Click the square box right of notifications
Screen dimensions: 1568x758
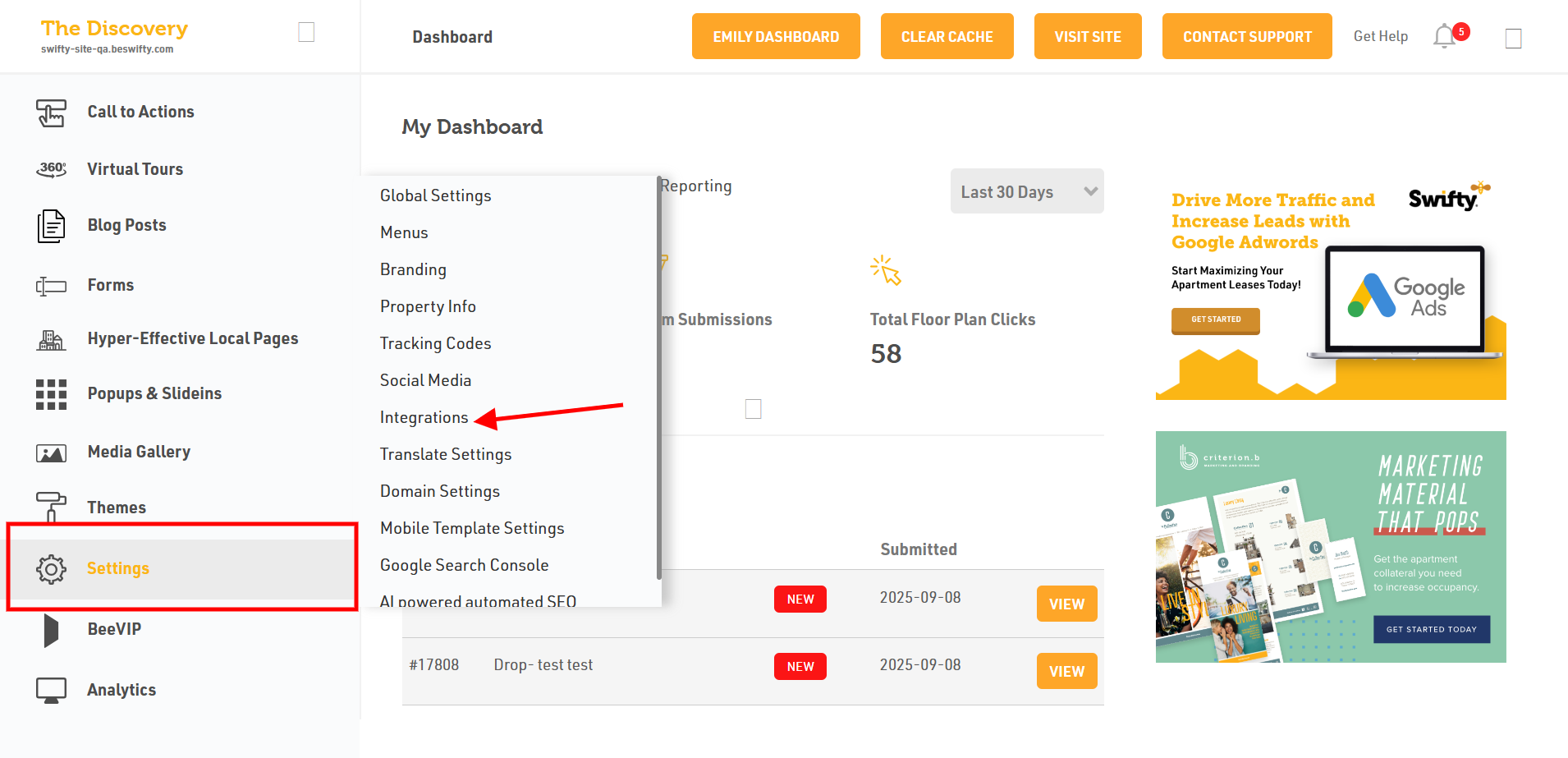pyautogui.click(x=1514, y=39)
